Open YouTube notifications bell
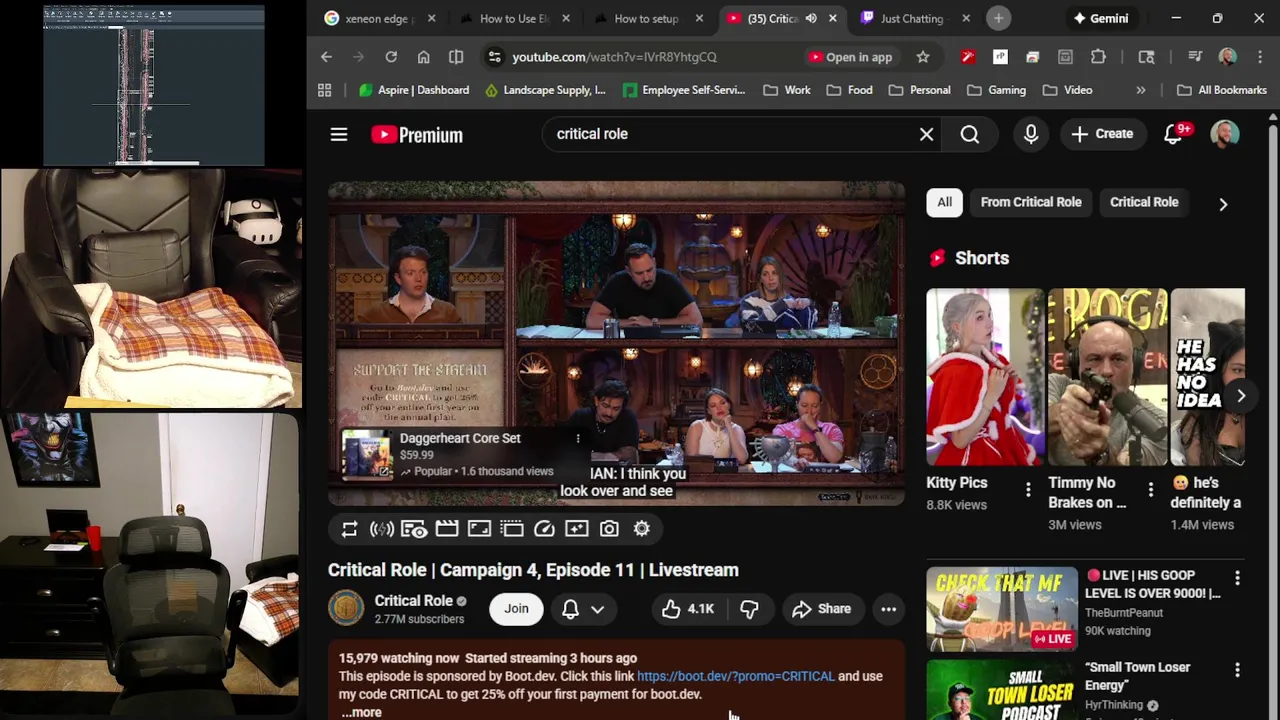The width and height of the screenshot is (1280, 720). coord(1174,134)
